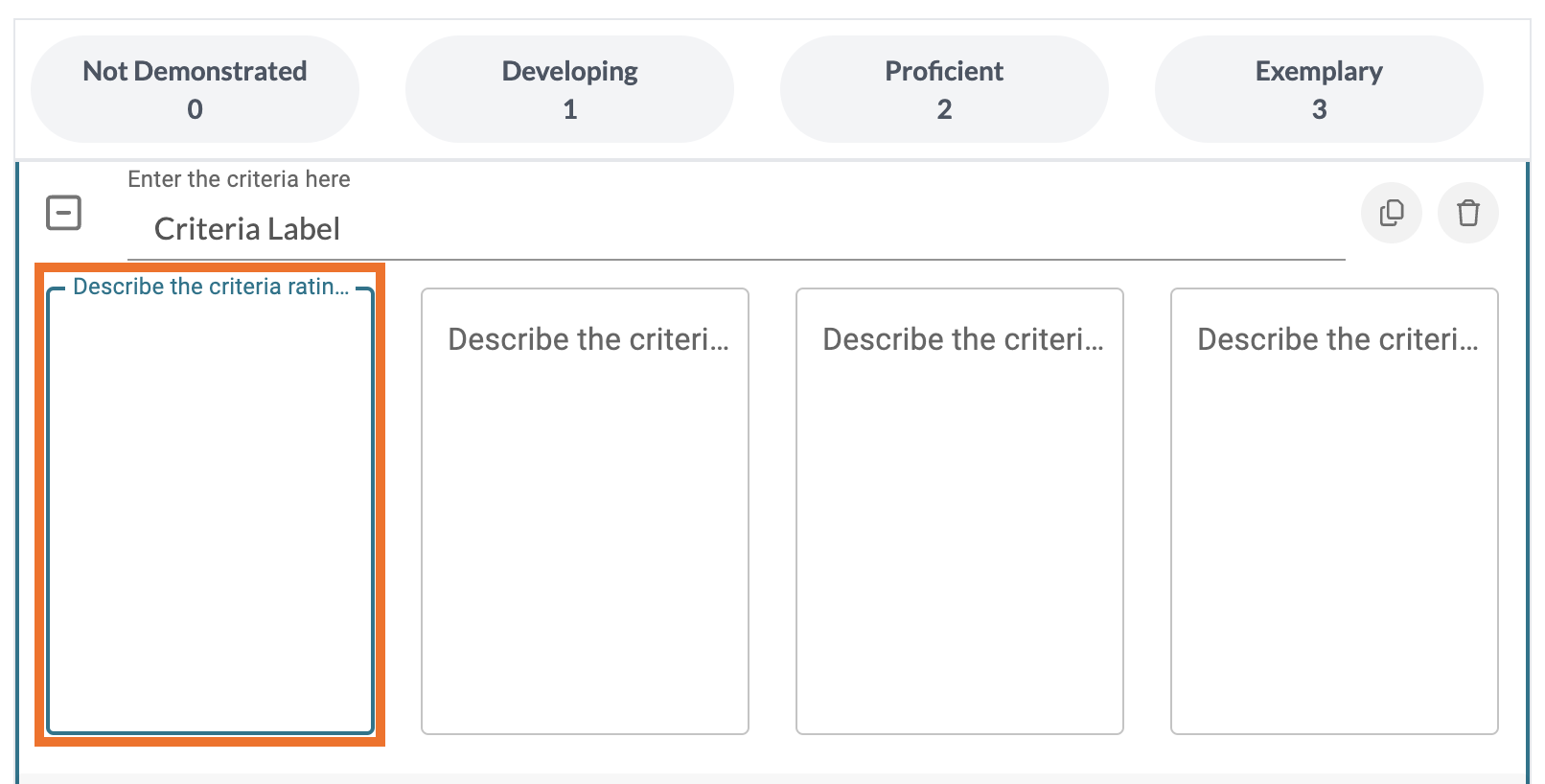Select the Developing rating pill
Screen dimensions: 1545x784
pyautogui.click(x=569, y=88)
